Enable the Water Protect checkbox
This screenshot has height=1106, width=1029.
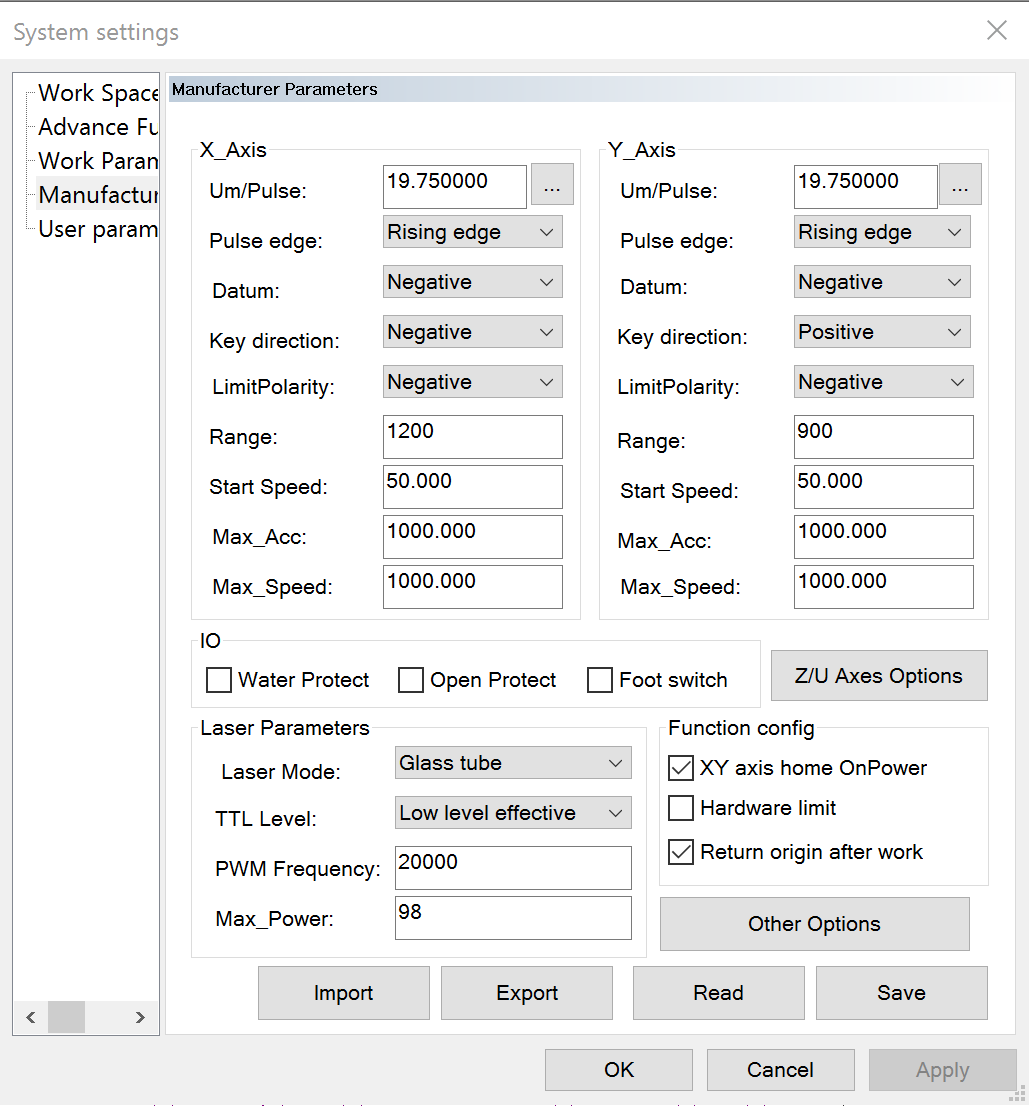[218, 680]
